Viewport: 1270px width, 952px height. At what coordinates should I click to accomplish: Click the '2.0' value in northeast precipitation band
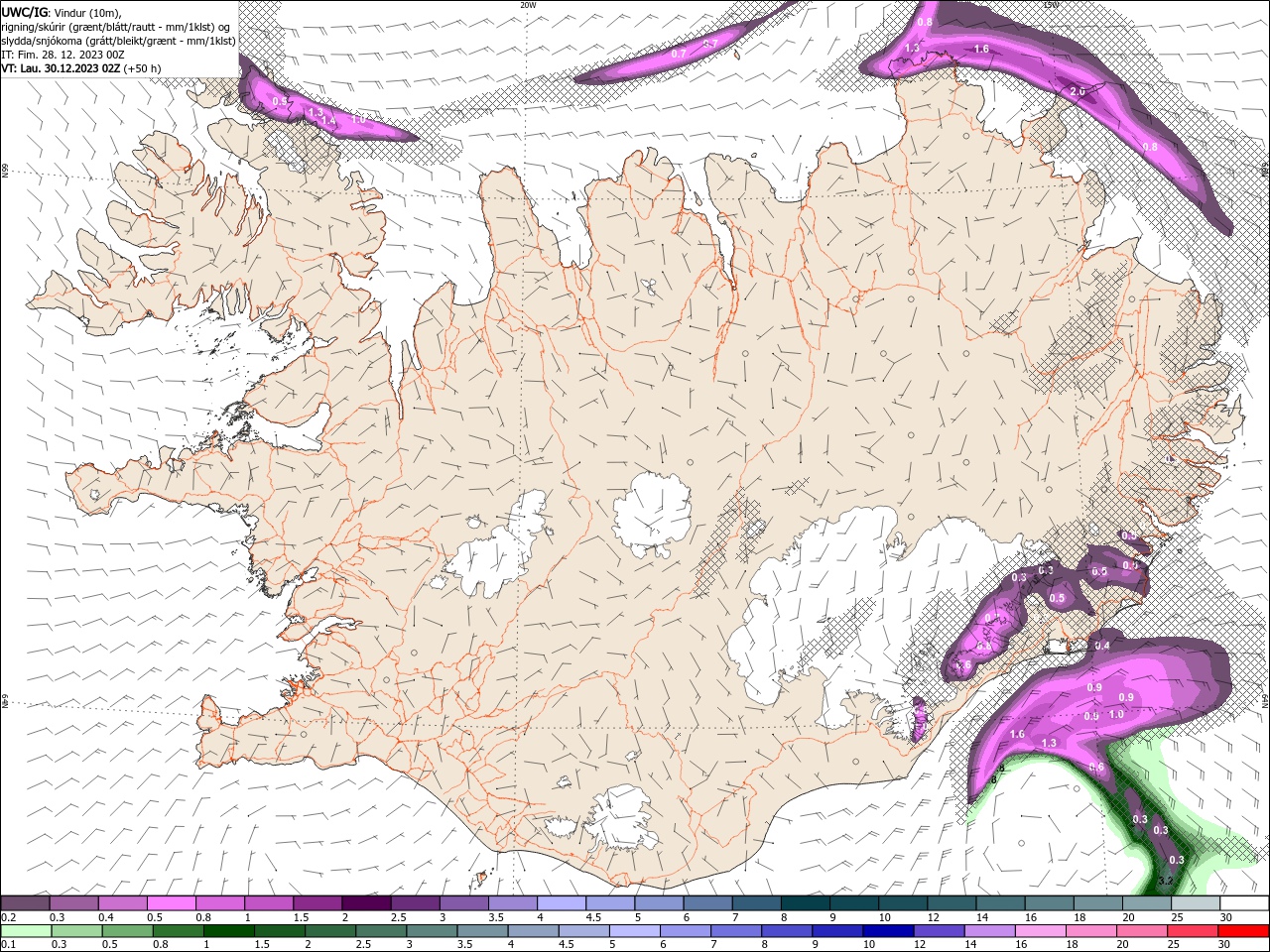point(1078,91)
